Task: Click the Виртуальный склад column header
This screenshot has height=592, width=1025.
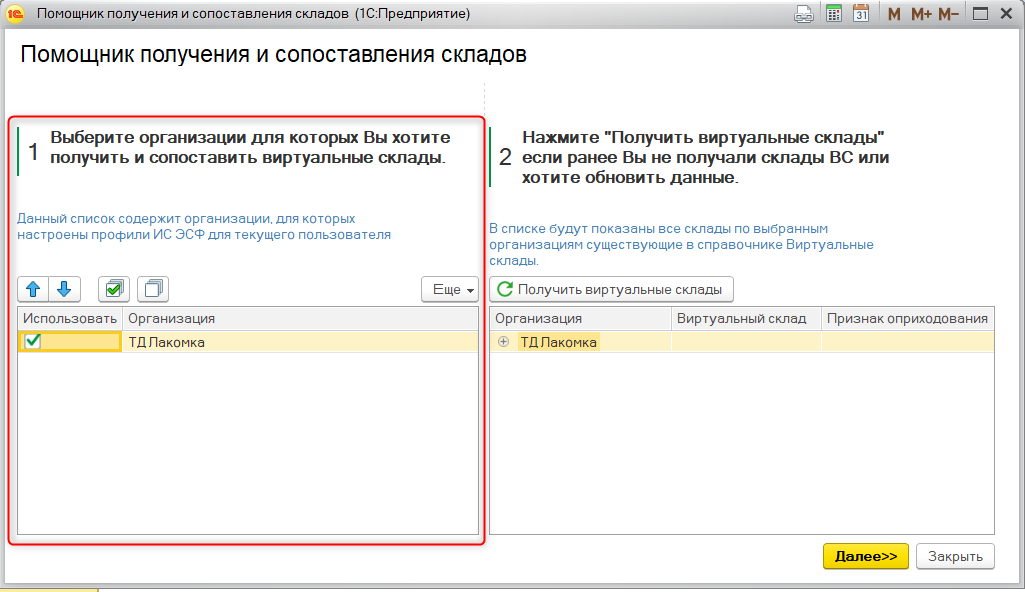Action: [745, 317]
